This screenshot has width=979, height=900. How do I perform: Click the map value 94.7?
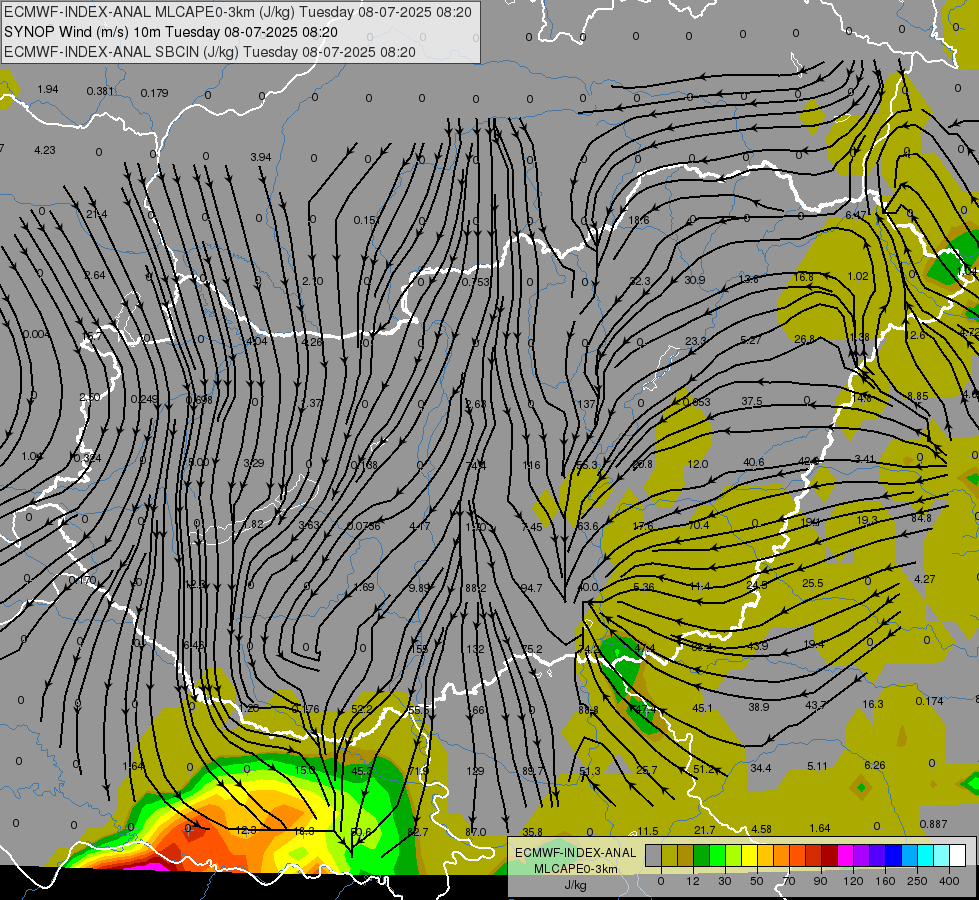click(x=531, y=588)
